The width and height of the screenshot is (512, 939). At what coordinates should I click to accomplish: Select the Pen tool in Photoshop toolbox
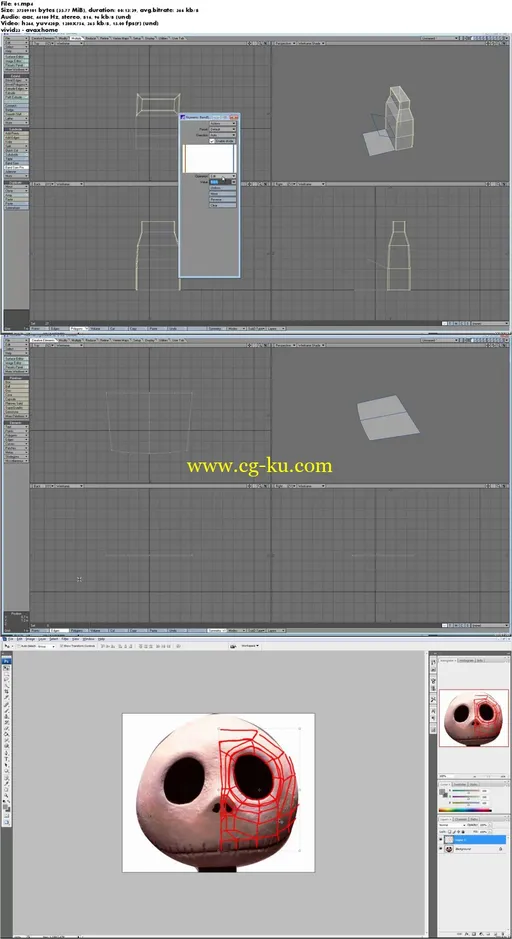[x=6, y=753]
